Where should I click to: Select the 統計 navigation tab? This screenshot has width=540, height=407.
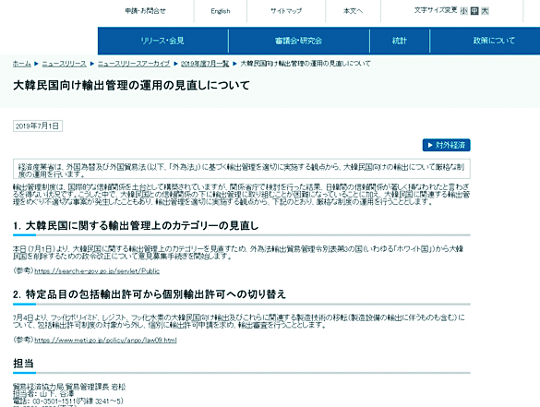pos(399,41)
